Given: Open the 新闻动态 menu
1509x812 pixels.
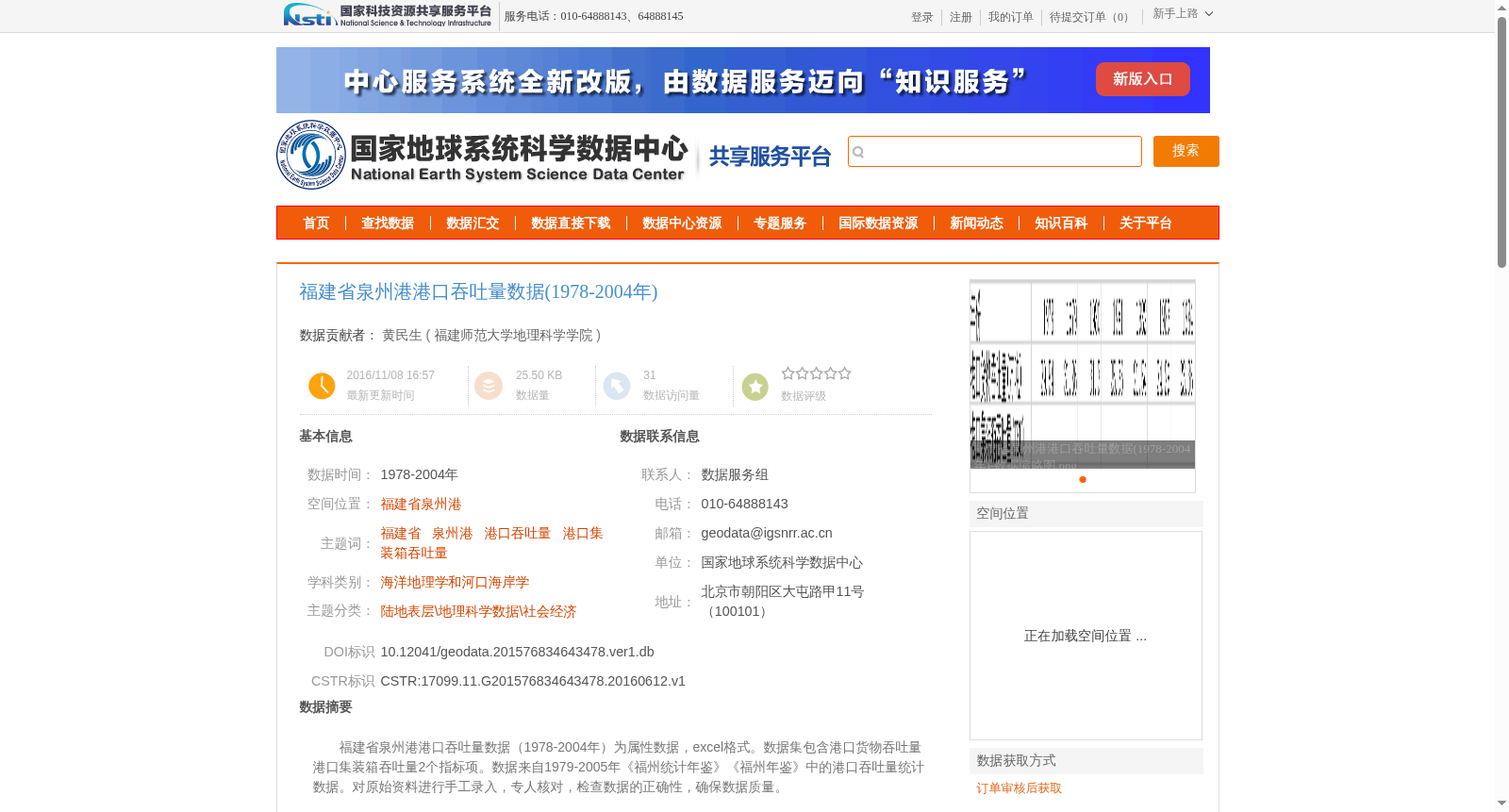Looking at the screenshot, I should tap(976, 224).
